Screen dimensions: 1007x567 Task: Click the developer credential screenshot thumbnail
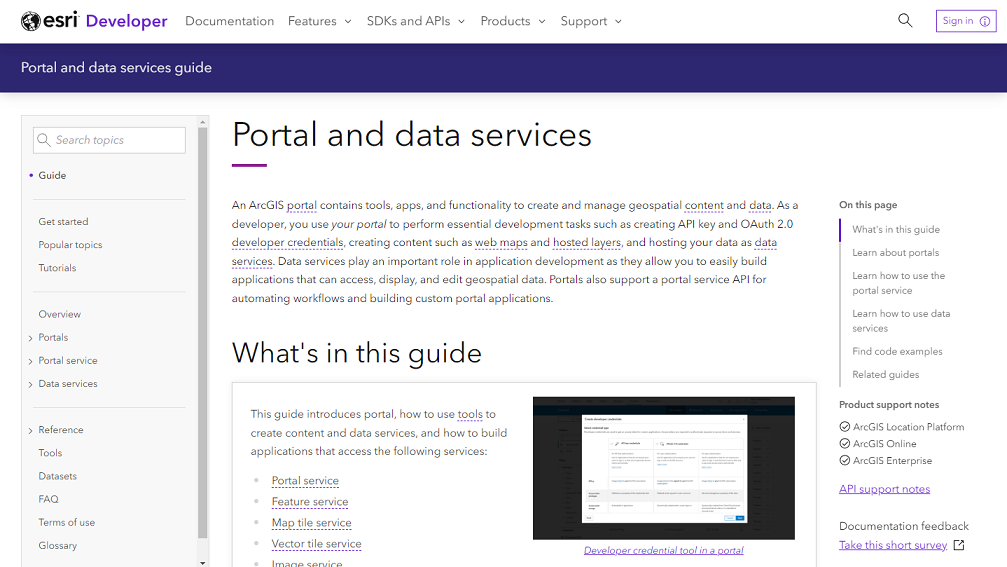pos(663,468)
